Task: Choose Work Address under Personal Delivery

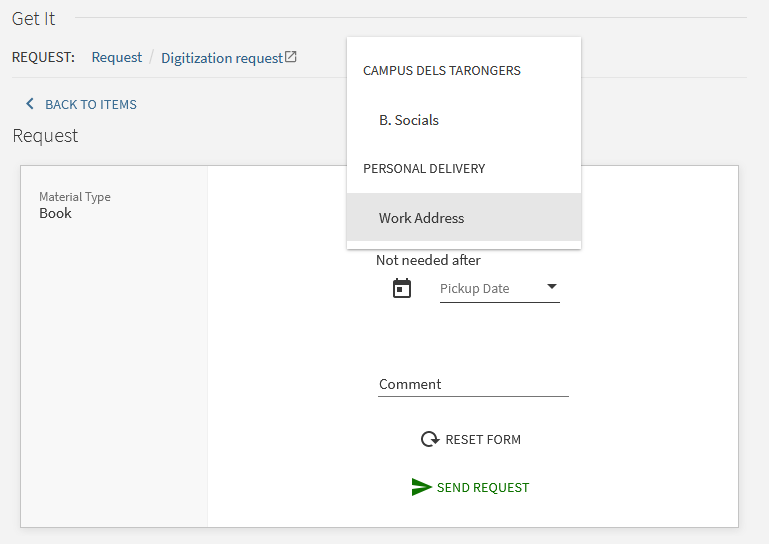Action: (464, 217)
